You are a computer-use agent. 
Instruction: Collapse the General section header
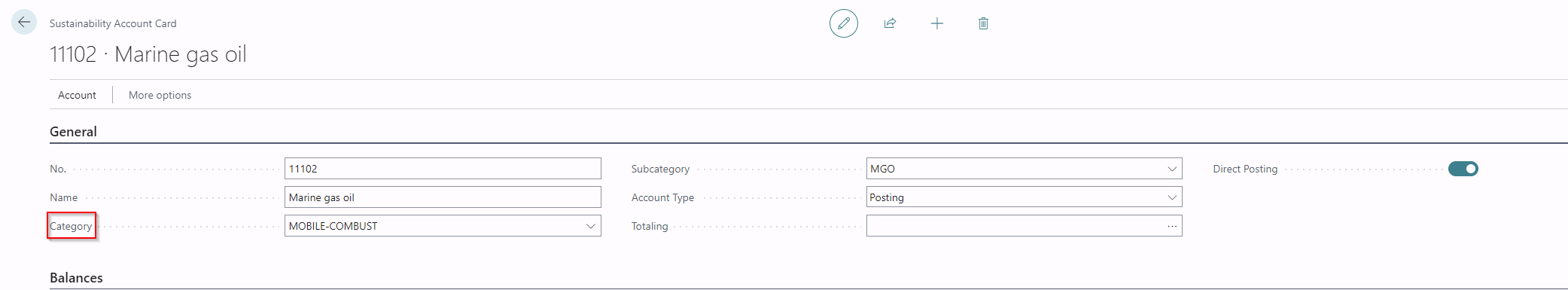coord(73,132)
